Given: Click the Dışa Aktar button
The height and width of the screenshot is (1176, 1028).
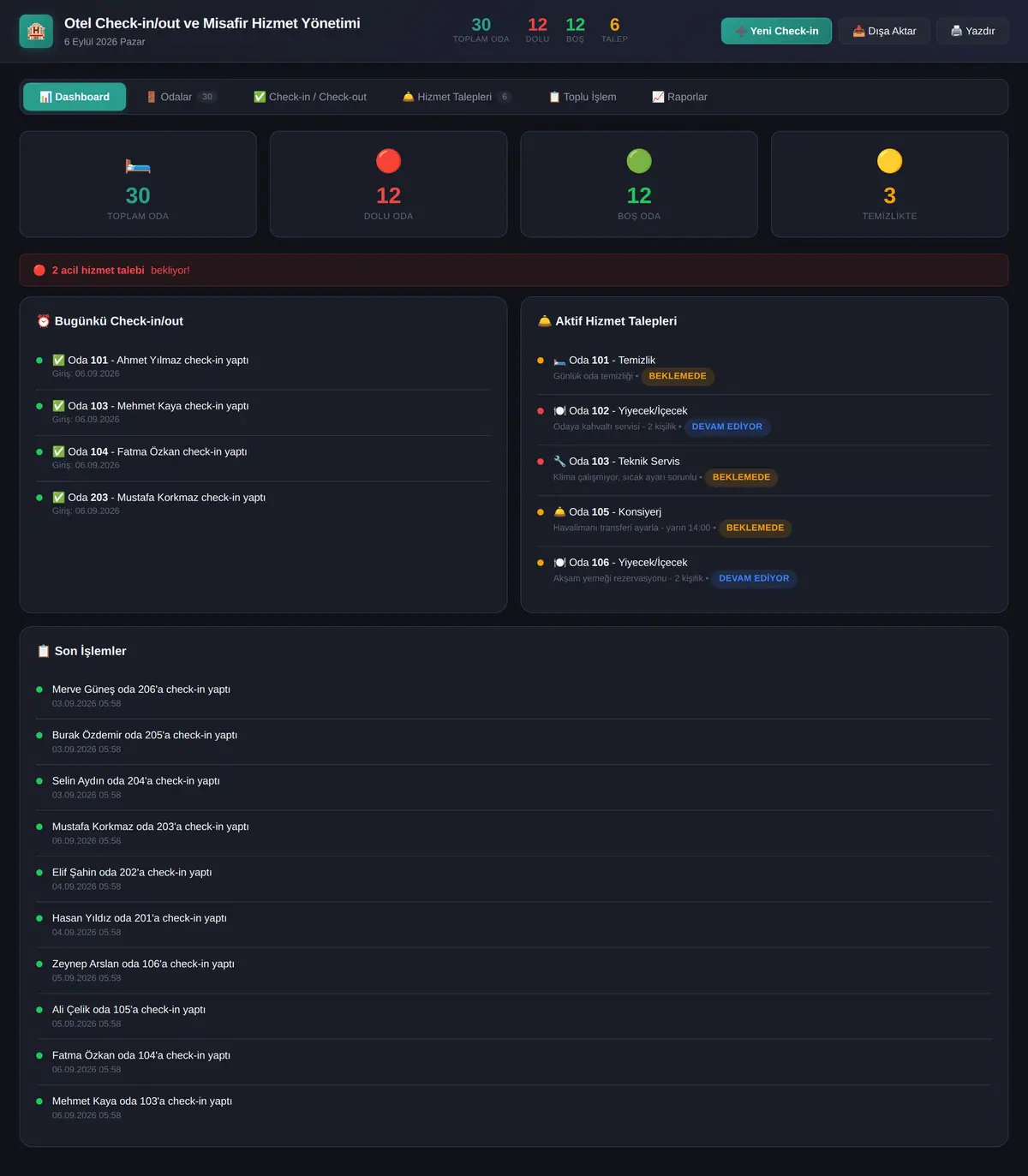Looking at the screenshot, I should [x=884, y=31].
